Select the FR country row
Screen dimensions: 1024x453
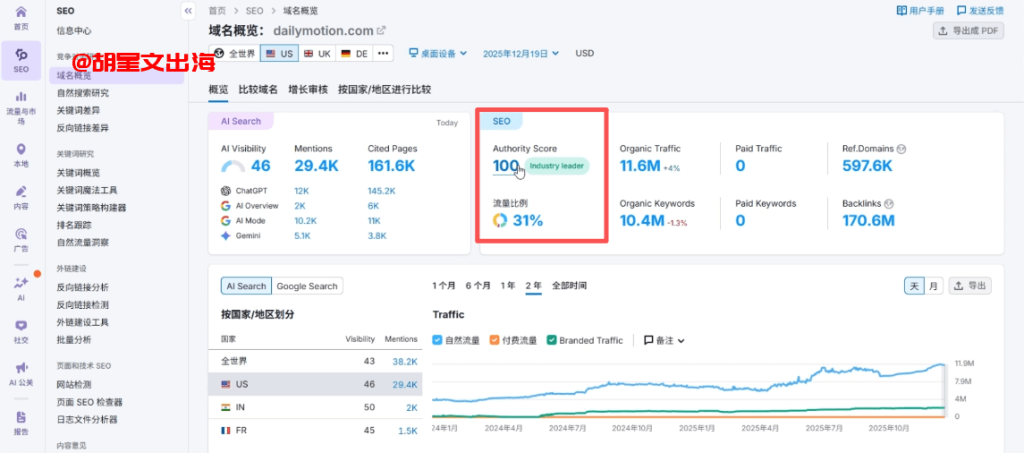(x=315, y=430)
